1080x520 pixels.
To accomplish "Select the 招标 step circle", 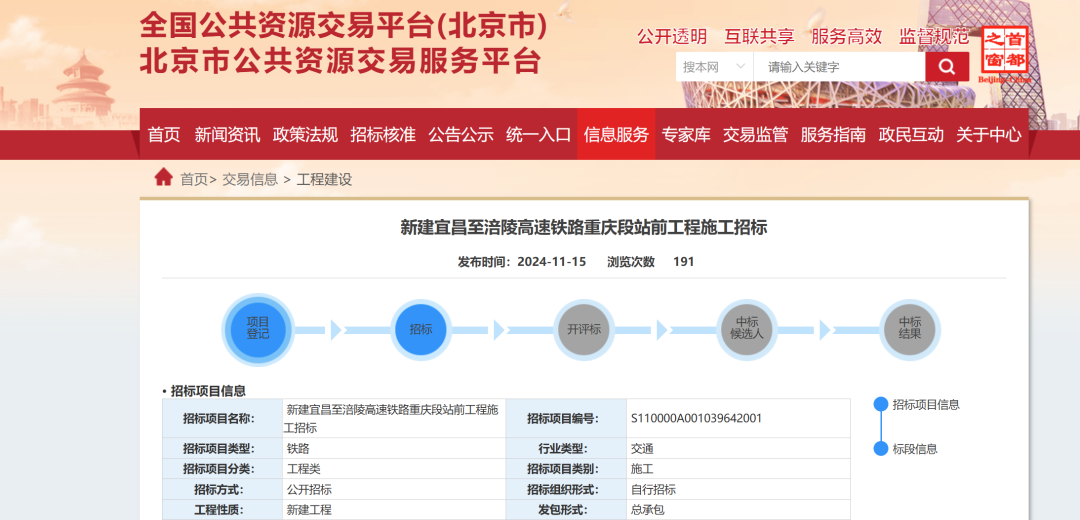I will (x=420, y=329).
